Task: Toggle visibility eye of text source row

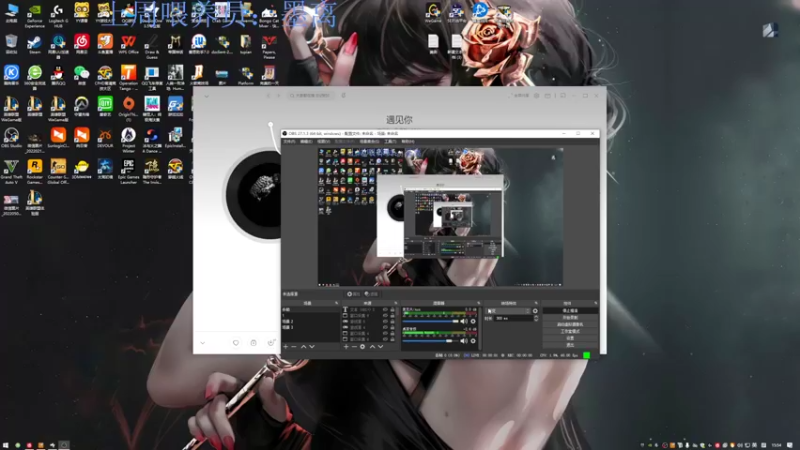Action: [385, 310]
